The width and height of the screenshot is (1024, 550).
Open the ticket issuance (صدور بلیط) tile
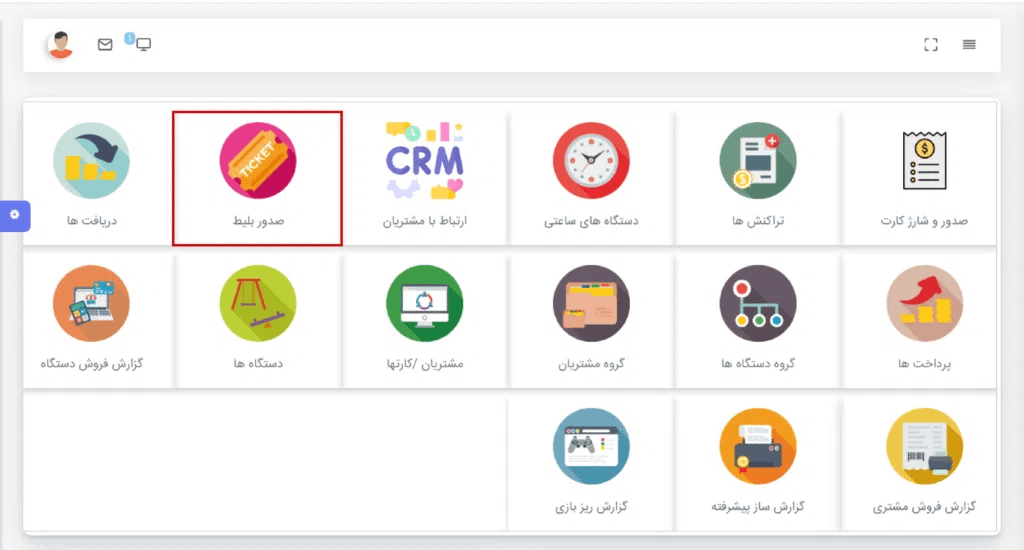click(257, 162)
